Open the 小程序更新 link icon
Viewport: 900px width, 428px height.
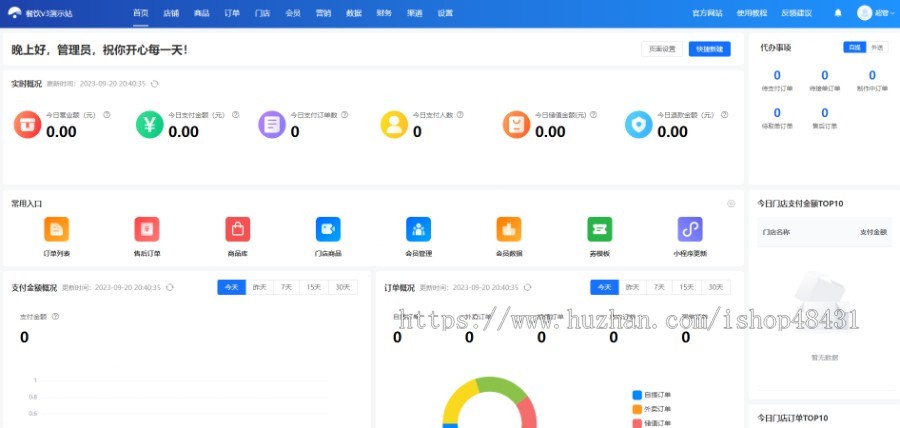[x=690, y=229]
